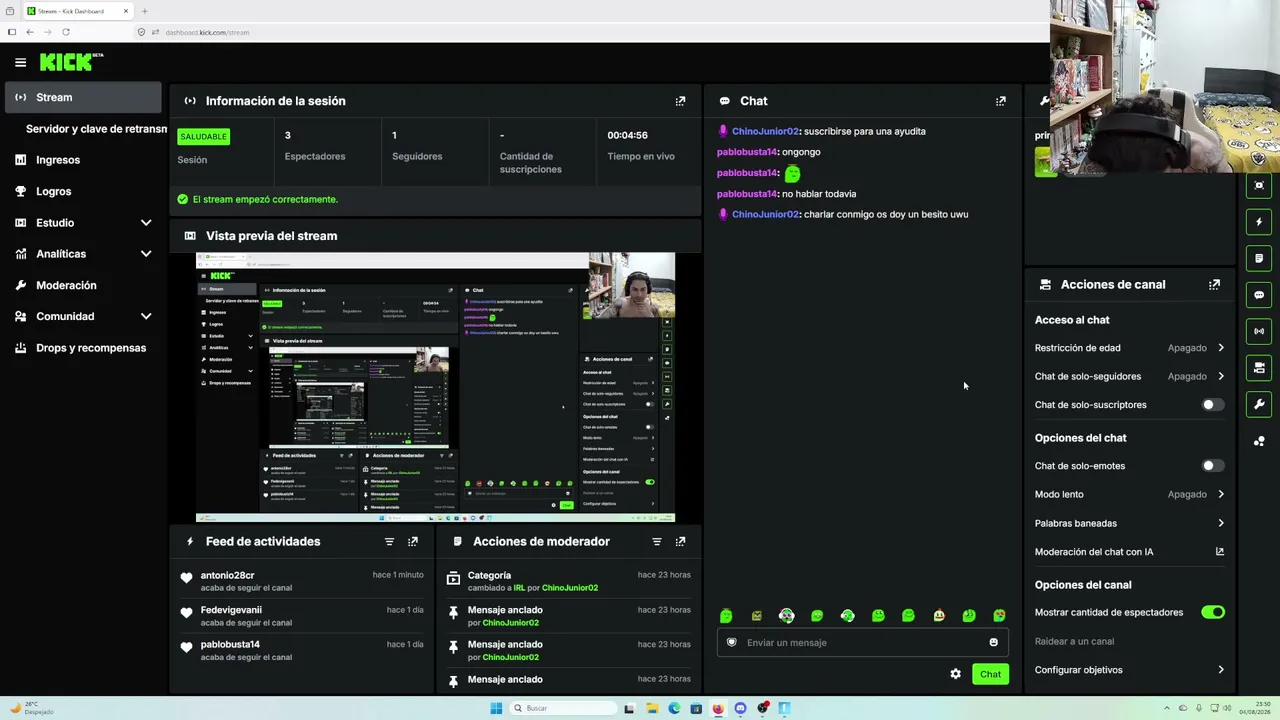Image resolution: width=1280 pixels, height=720 pixels.
Task: Click ChinoJunior02 link in the Categoría moderator action
Action: 570,588
